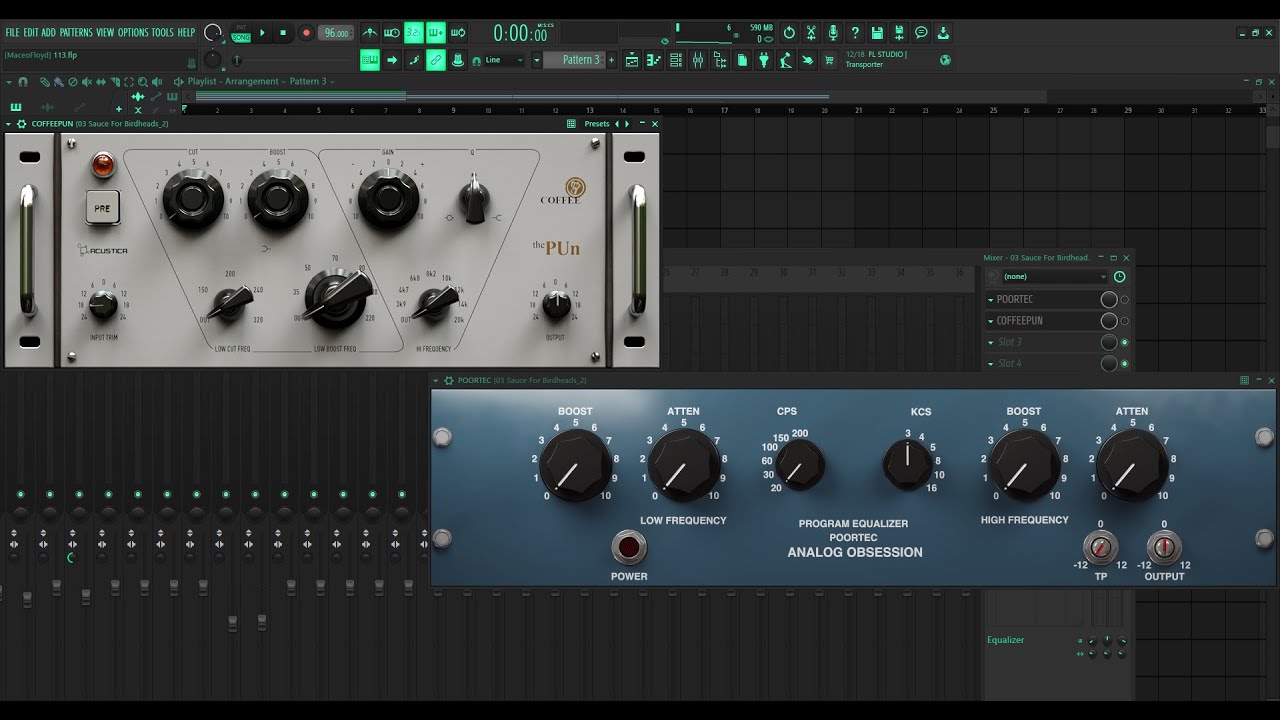Click the one-click audio recording microphone icon
This screenshot has height=720, width=1280.
click(833, 33)
